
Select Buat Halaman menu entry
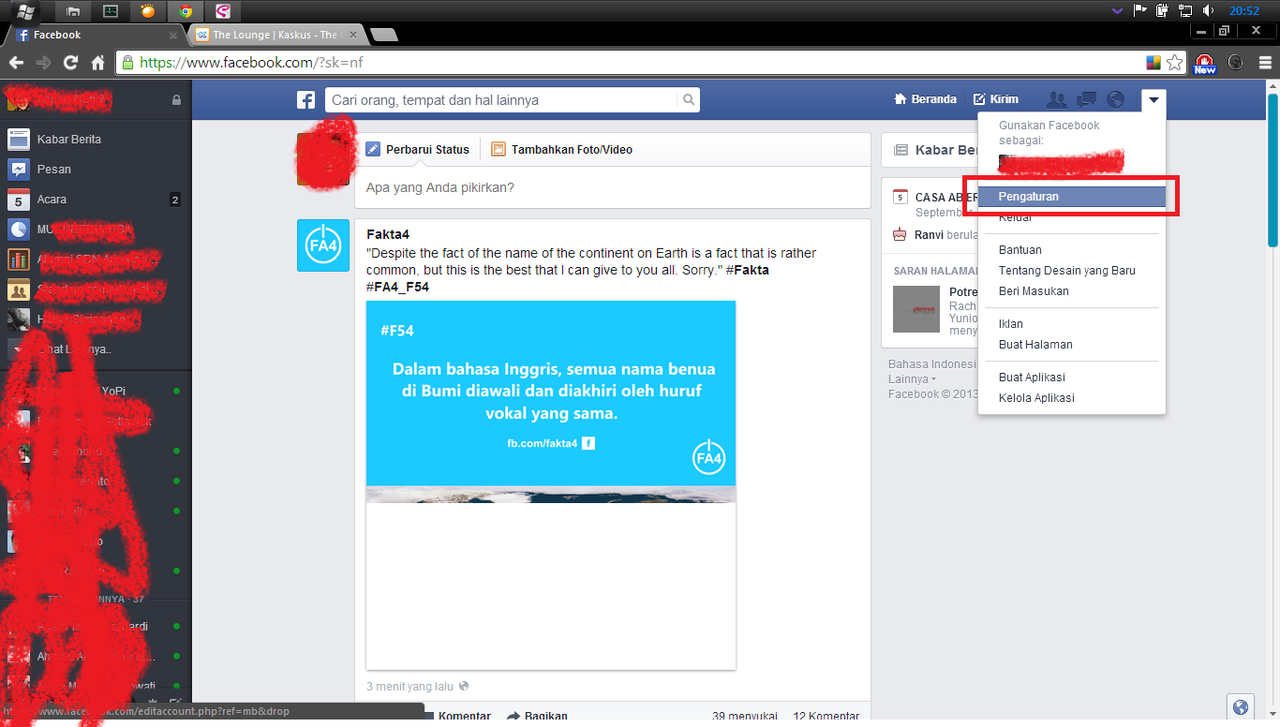pyautogui.click(x=1036, y=344)
